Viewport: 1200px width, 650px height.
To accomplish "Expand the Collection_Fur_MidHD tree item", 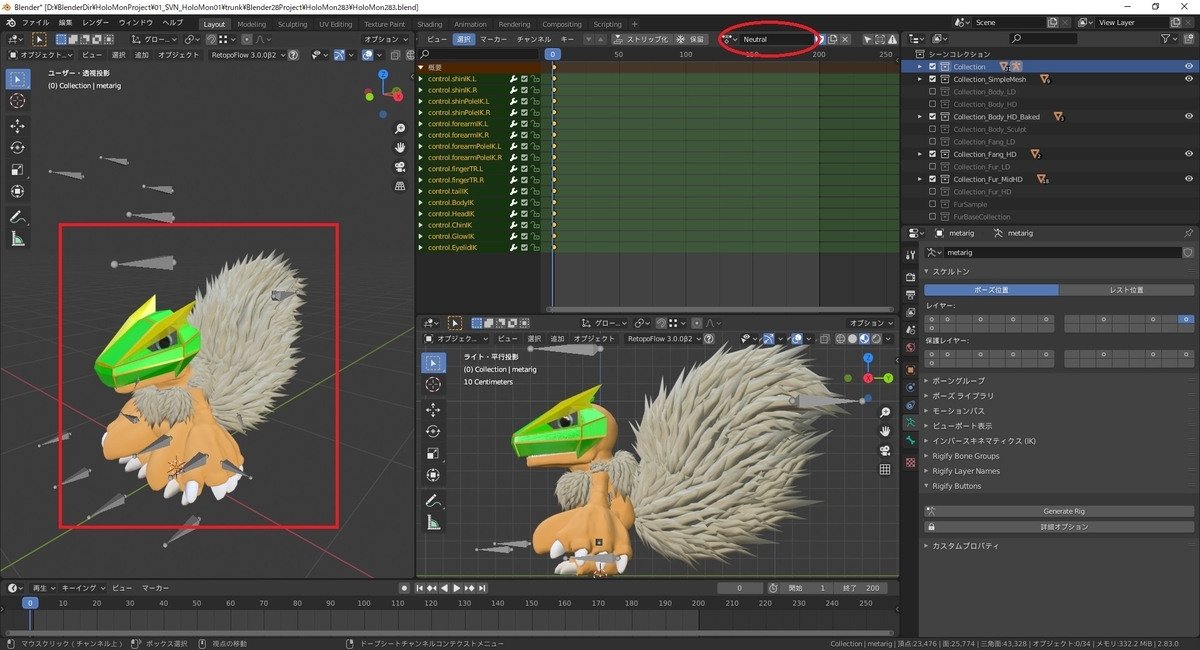I will click(920, 179).
